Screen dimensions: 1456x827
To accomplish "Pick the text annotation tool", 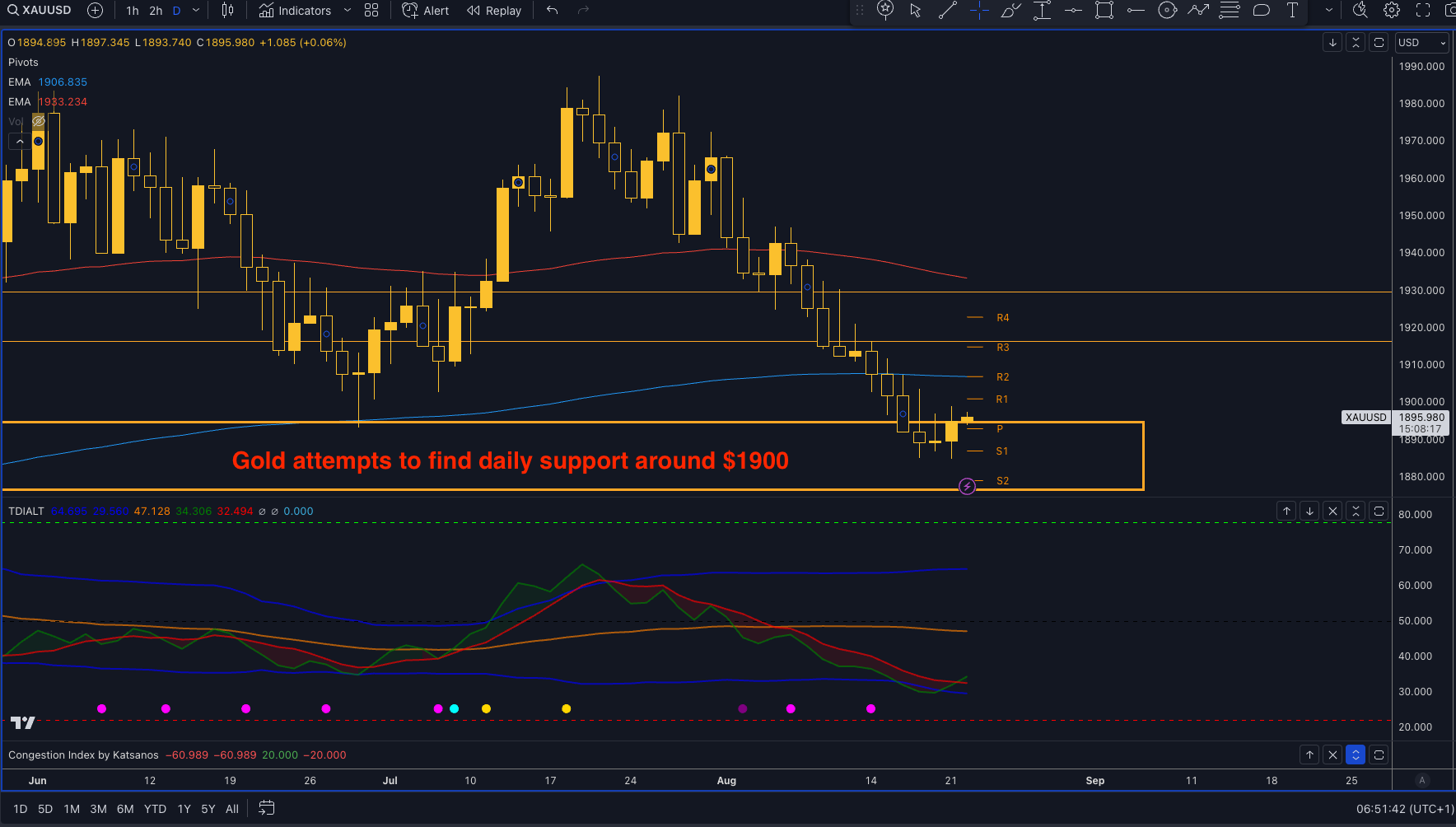I will pos(1292,11).
